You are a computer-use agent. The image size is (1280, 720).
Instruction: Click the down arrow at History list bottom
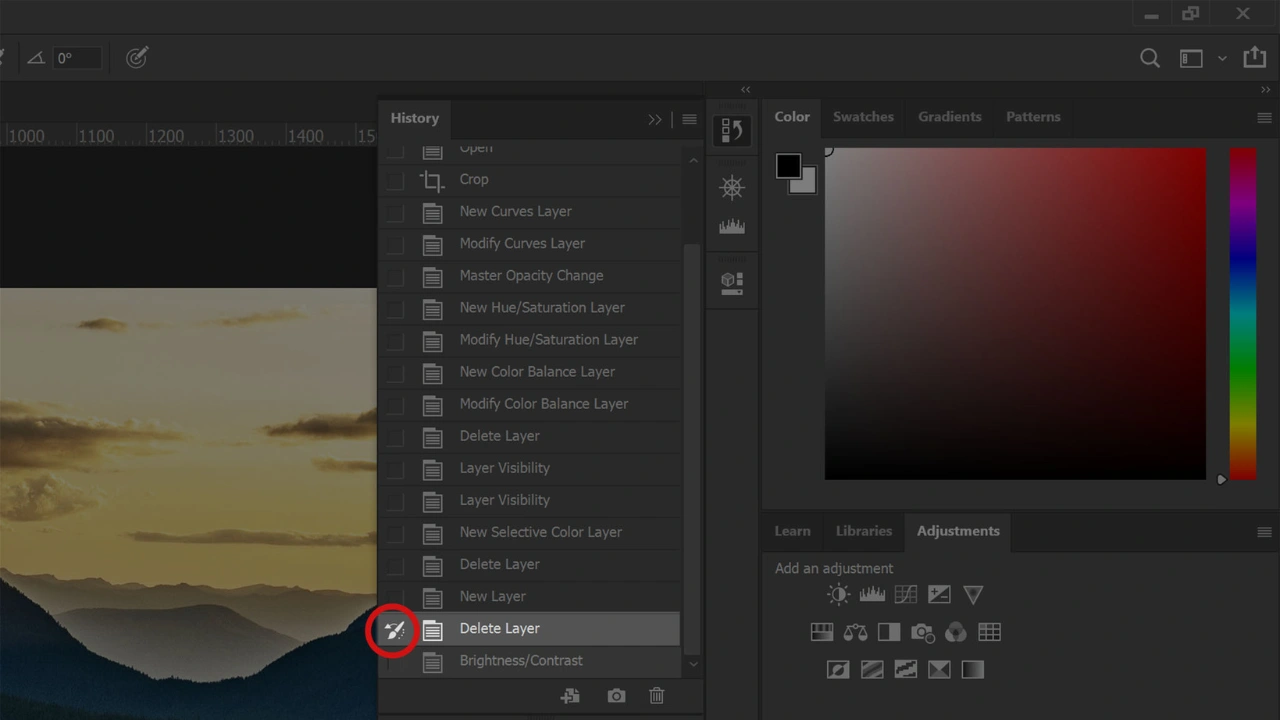tap(693, 663)
